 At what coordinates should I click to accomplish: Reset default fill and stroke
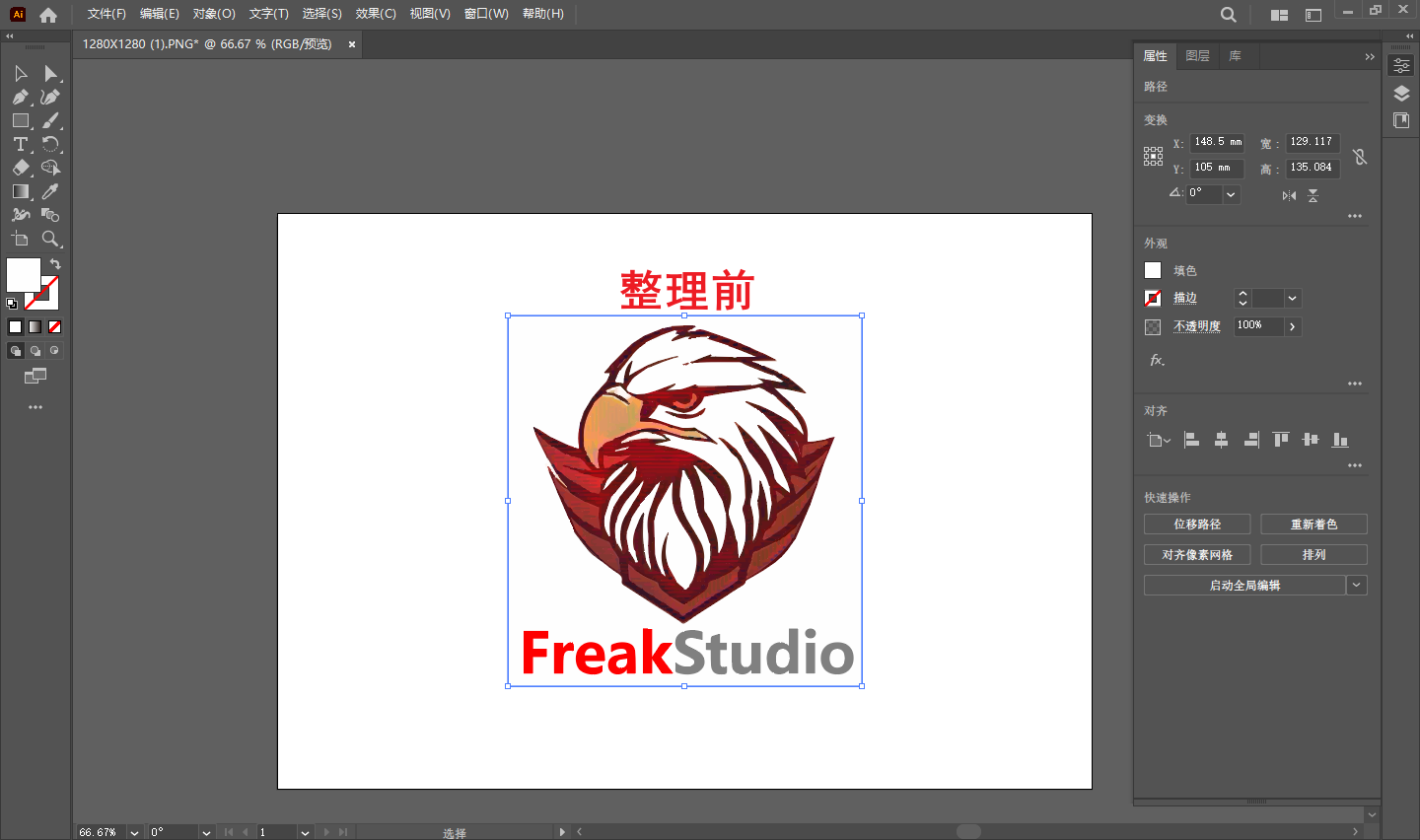(x=11, y=304)
